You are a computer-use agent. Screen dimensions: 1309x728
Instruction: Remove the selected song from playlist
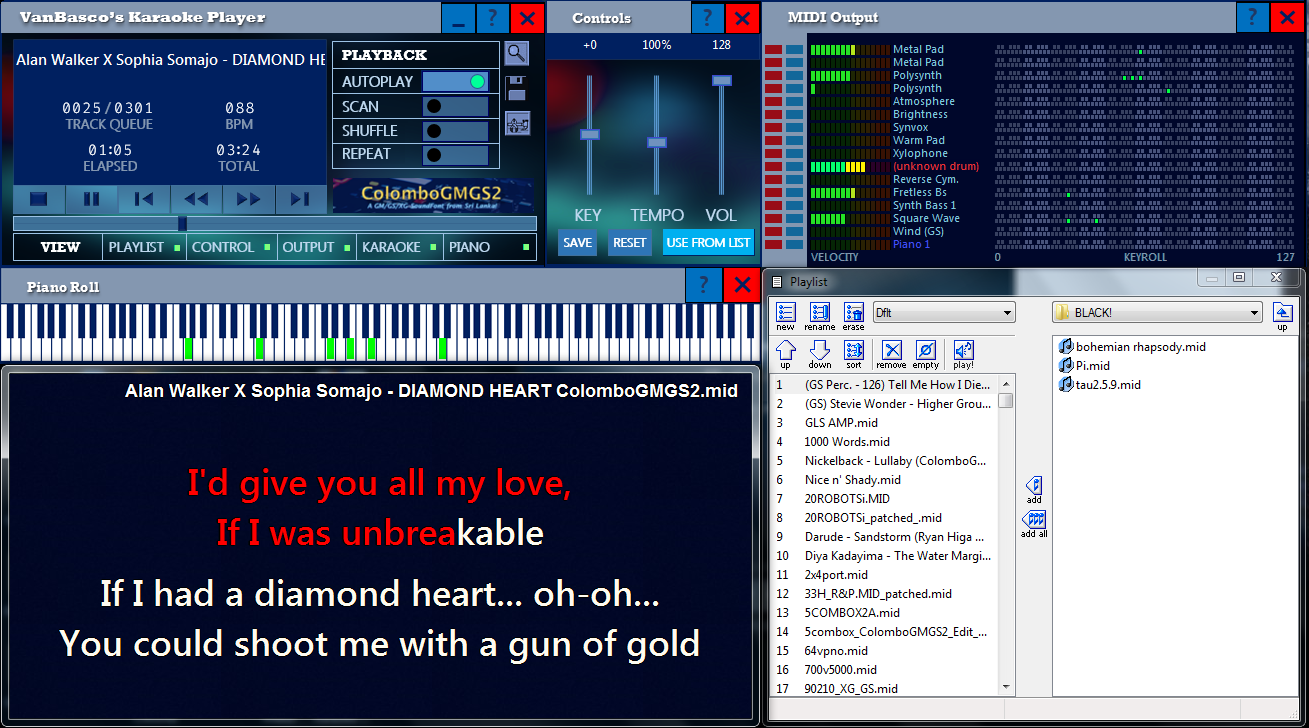(891, 354)
